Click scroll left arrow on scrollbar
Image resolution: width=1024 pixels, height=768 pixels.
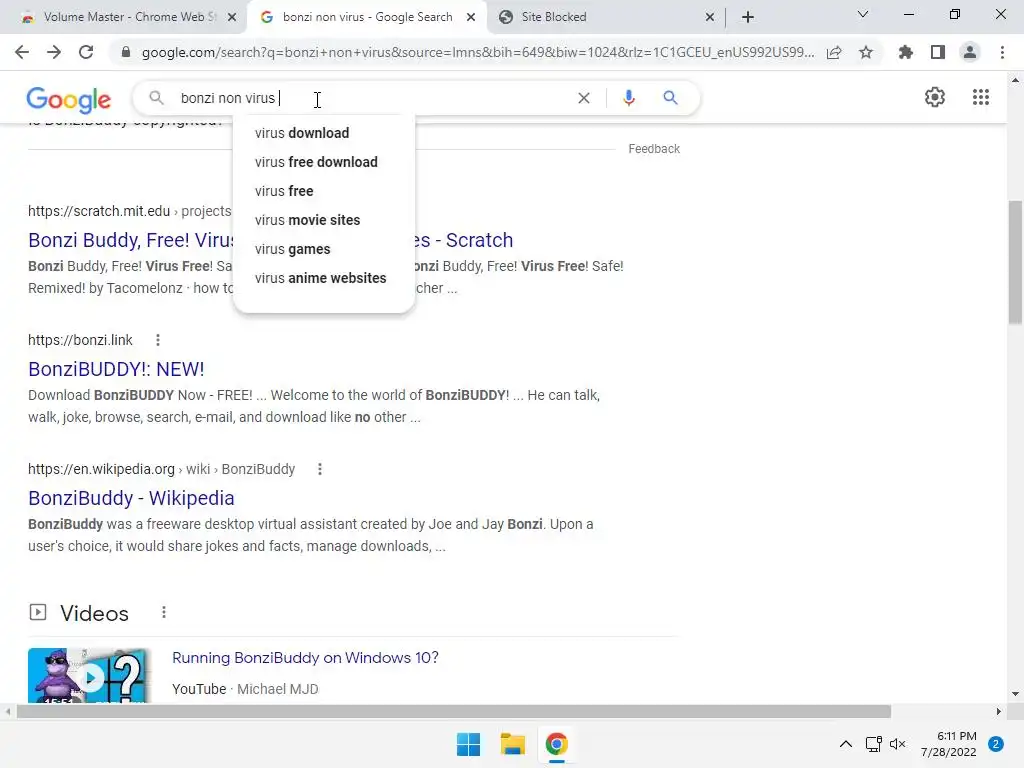point(7,711)
